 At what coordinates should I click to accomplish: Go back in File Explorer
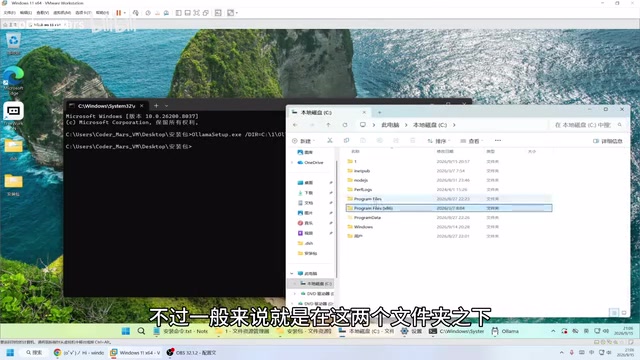(295, 125)
